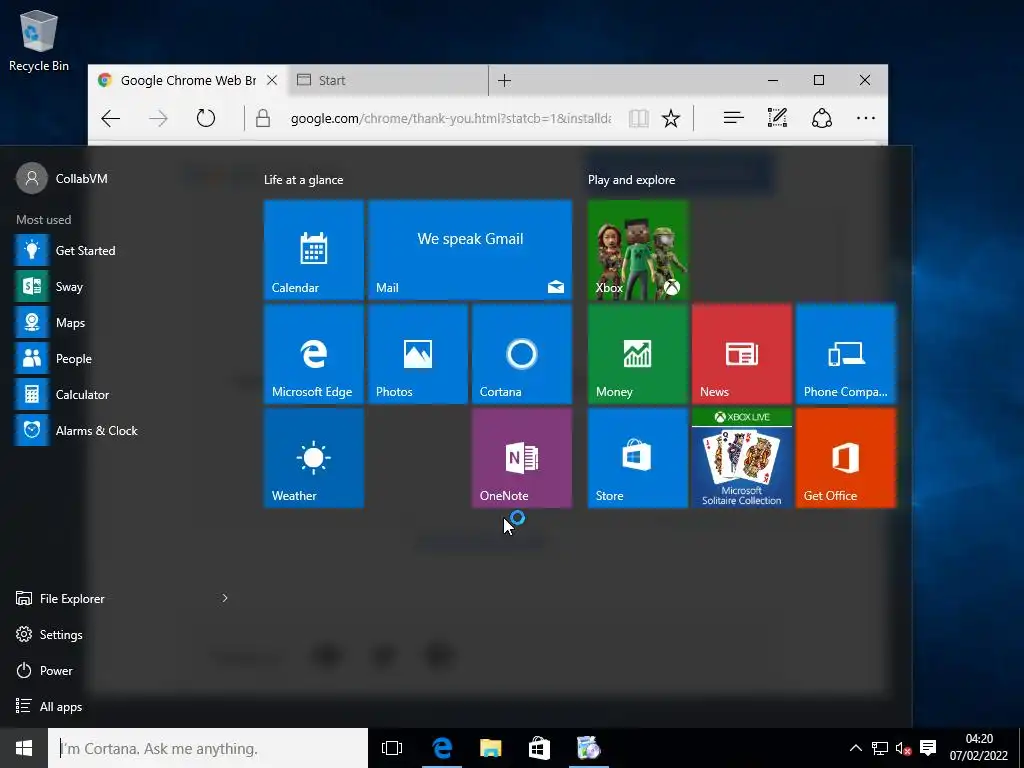Viewport: 1024px width, 768px height.
Task: Open the network tray icon
Action: tap(880, 748)
